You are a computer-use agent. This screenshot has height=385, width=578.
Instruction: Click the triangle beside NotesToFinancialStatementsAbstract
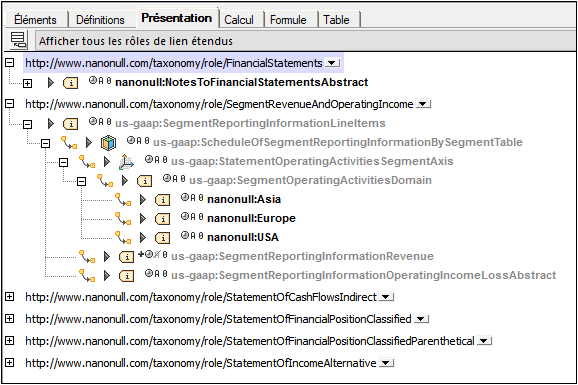pos(51,83)
